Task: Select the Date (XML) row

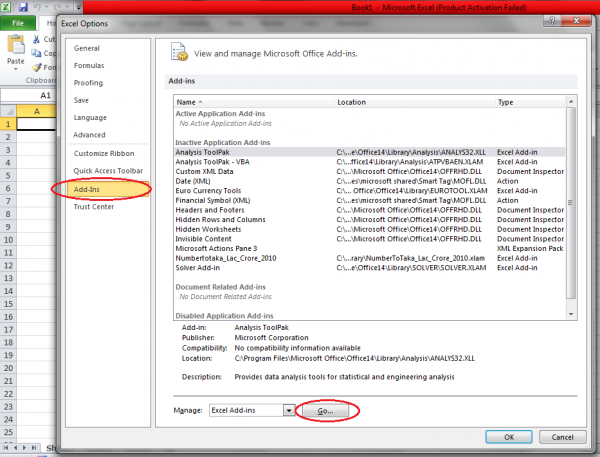Action: (x=370, y=181)
